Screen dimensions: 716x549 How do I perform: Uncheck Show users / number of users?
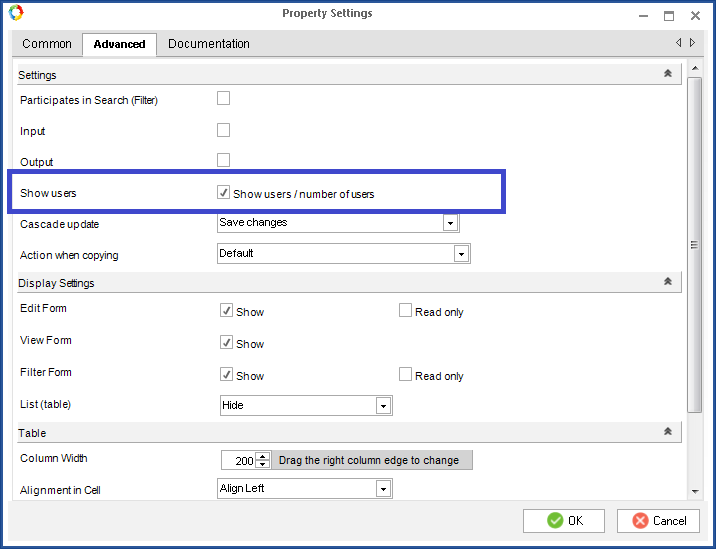pyautogui.click(x=223, y=192)
